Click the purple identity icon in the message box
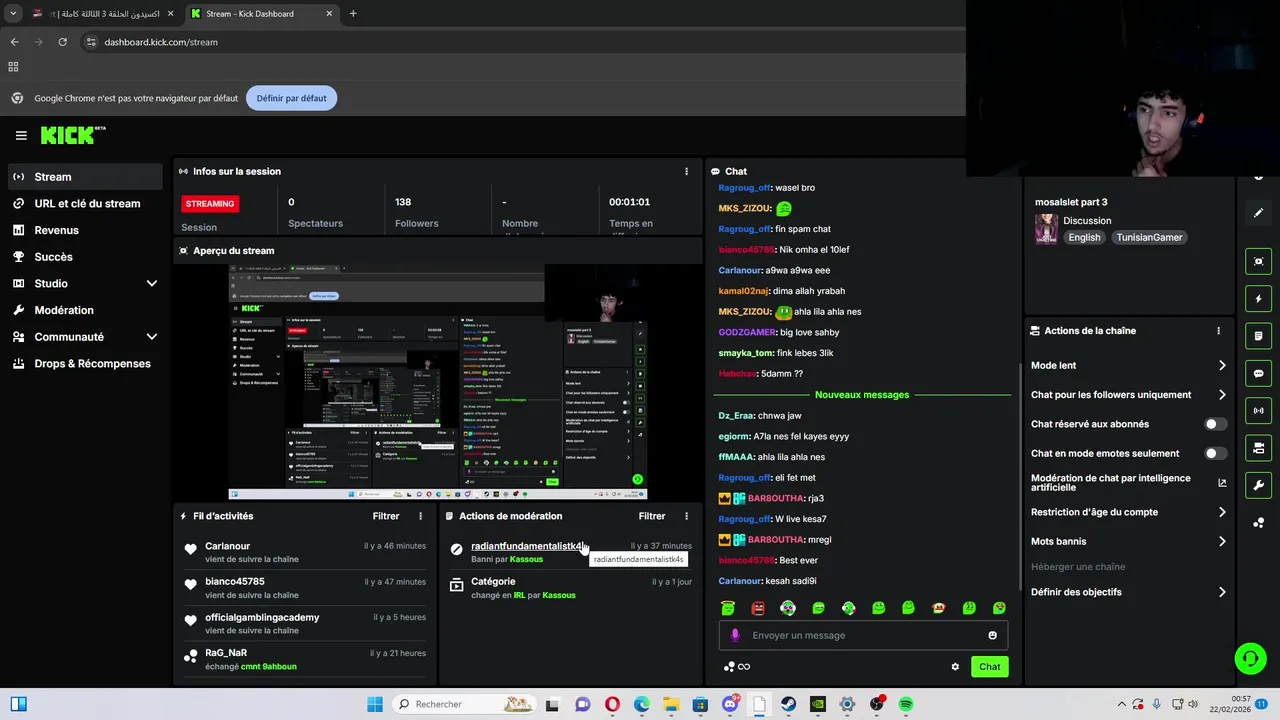 [735, 635]
